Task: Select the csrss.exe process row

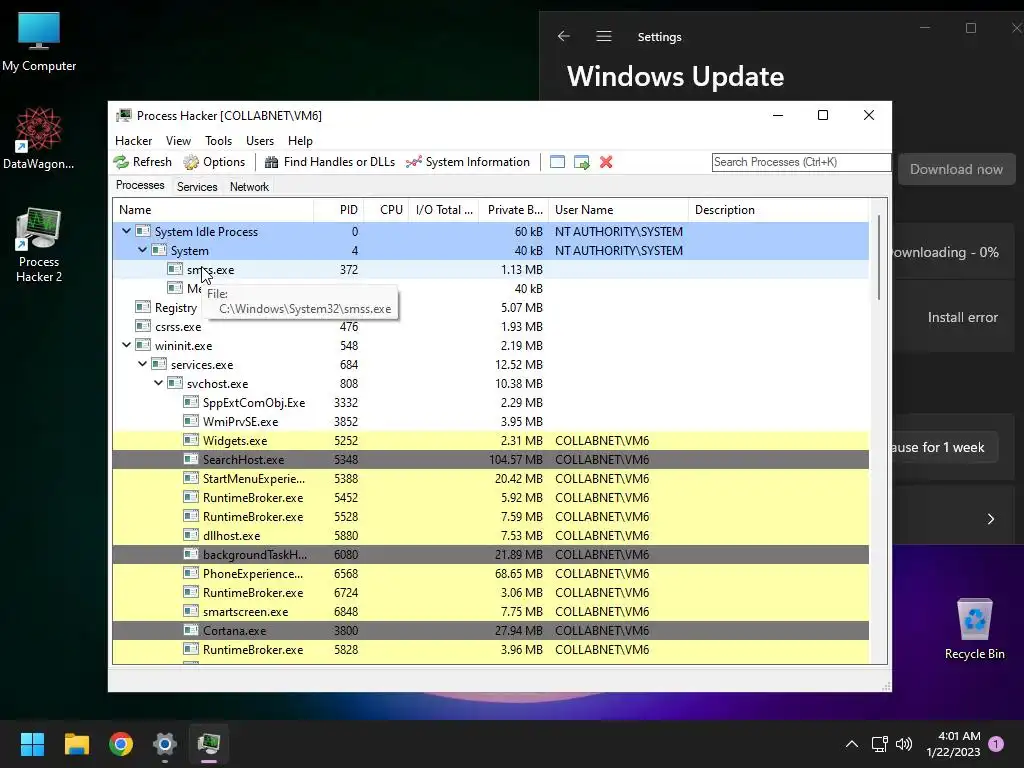Action: tap(490, 327)
